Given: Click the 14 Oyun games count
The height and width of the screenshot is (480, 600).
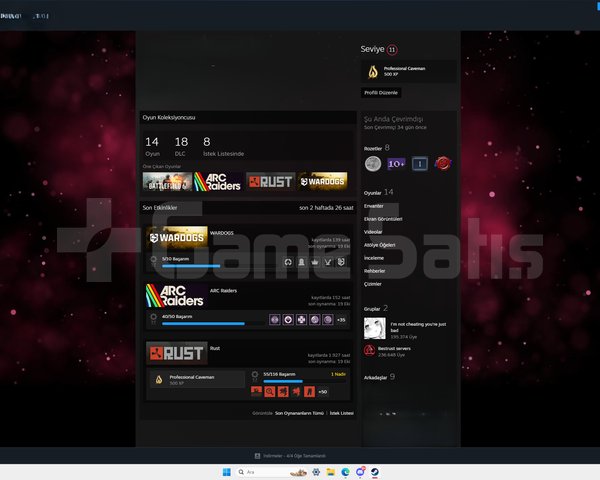Looking at the screenshot, I should (x=152, y=147).
